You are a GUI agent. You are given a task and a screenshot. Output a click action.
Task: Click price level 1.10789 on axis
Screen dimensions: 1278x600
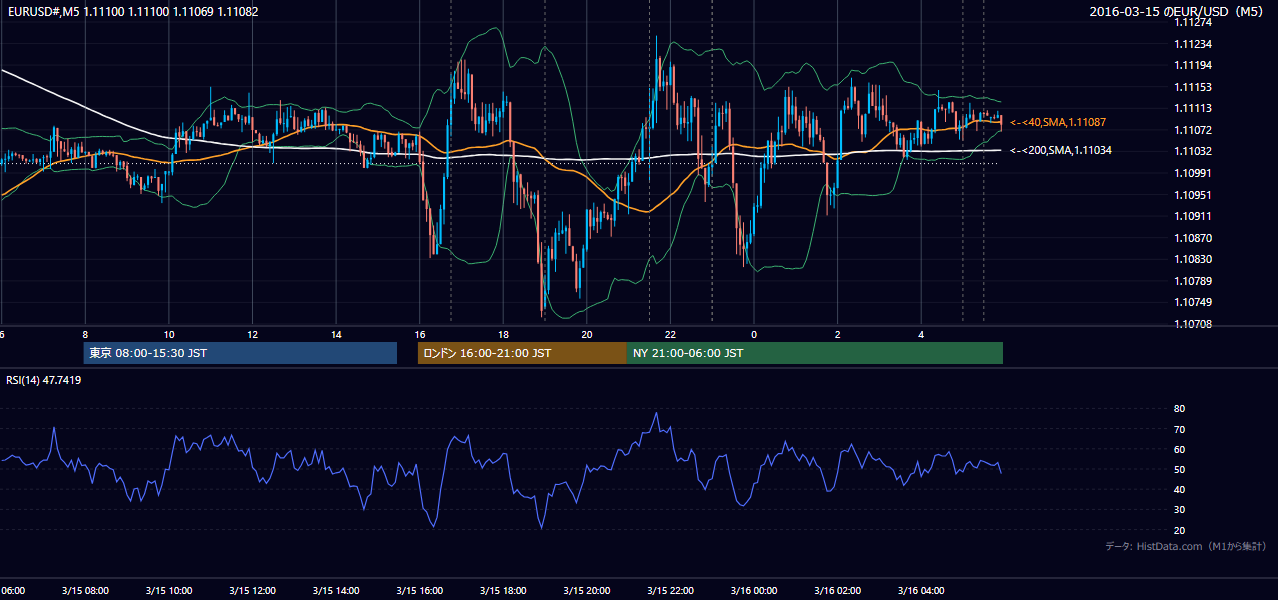tap(1193, 281)
